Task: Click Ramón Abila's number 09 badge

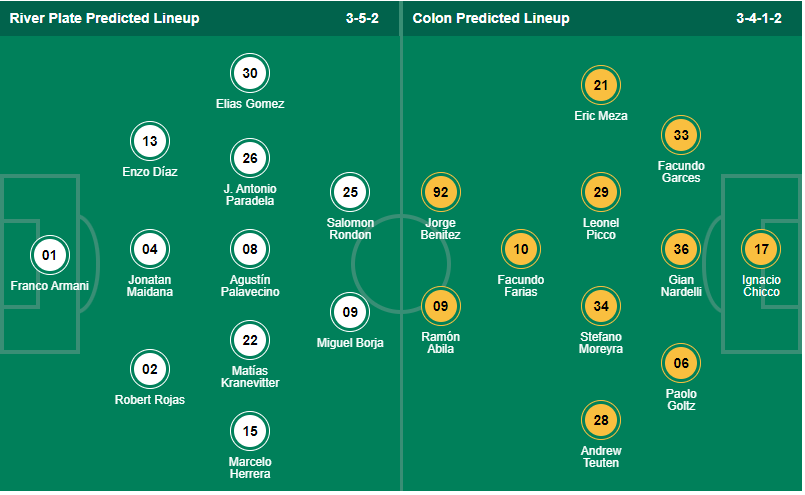Action: [441, 306]
